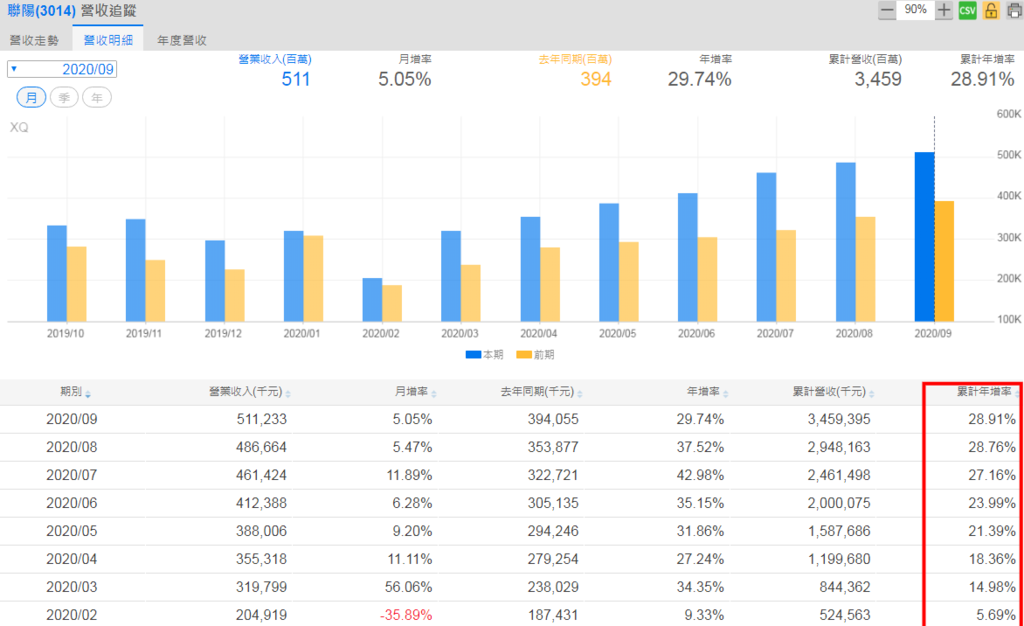
Task: Click the 2019/12 axis label
Action: click(223, 334)
